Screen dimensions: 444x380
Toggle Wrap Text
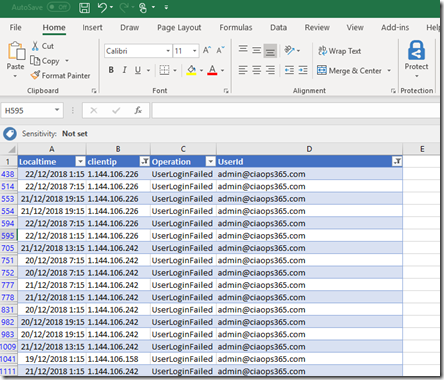point(339,51)
